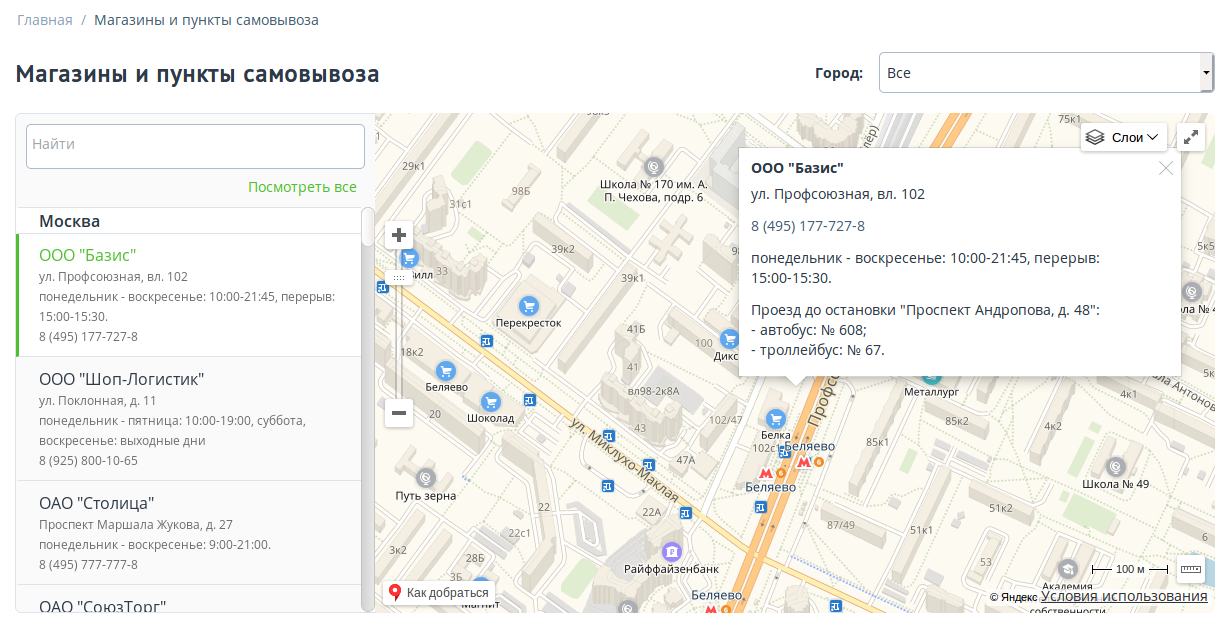
Task: Click the map zoom slider handle
Action: [399, 277]
